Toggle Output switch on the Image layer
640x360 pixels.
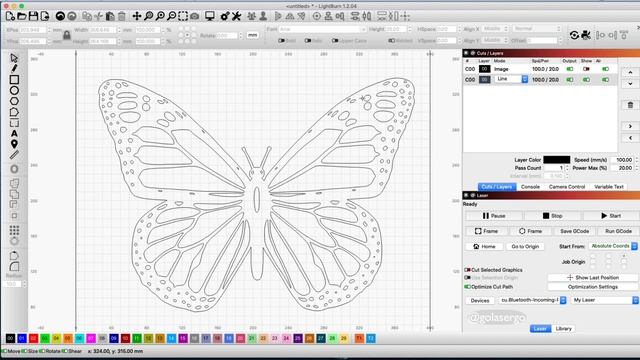click(570, 69)
